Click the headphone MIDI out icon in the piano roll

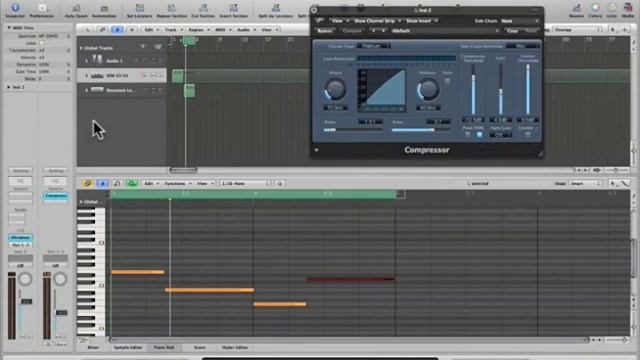(117, 184)
